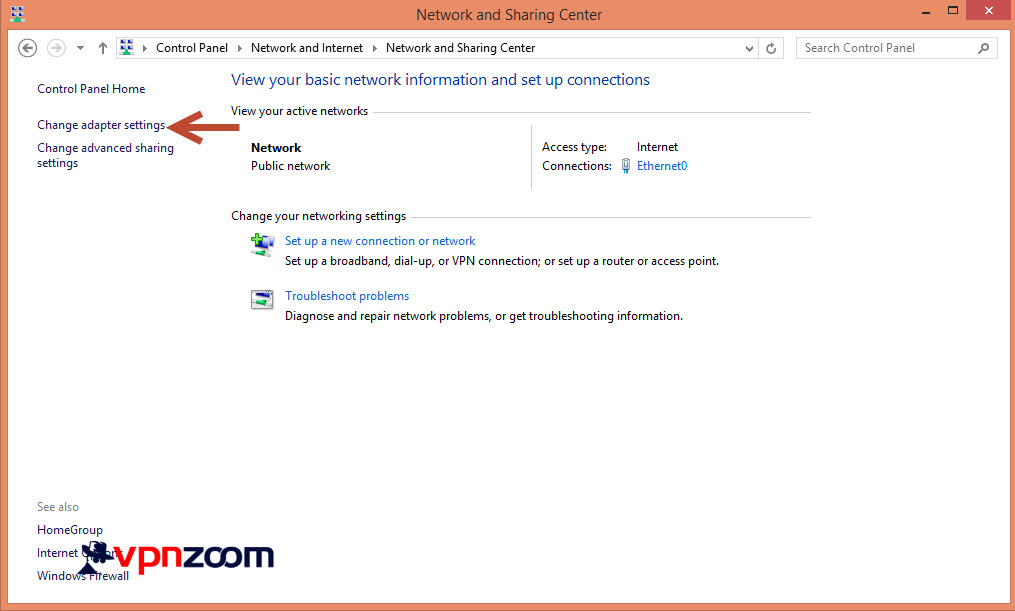Select Network and Internet breadcrumb
Image resolution: width=1015 pixels, height=611 pixels.
(x=307, y=48)
